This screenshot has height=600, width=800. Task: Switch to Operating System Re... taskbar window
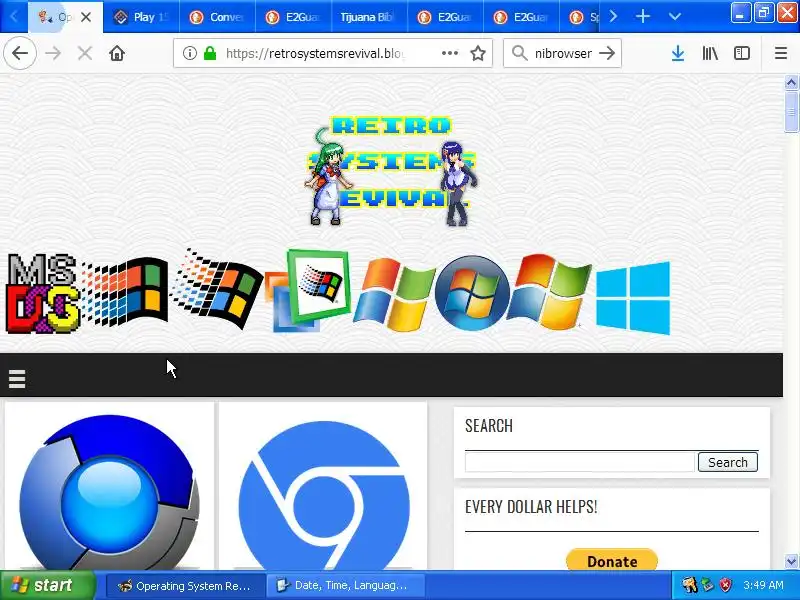click(185, 586)
